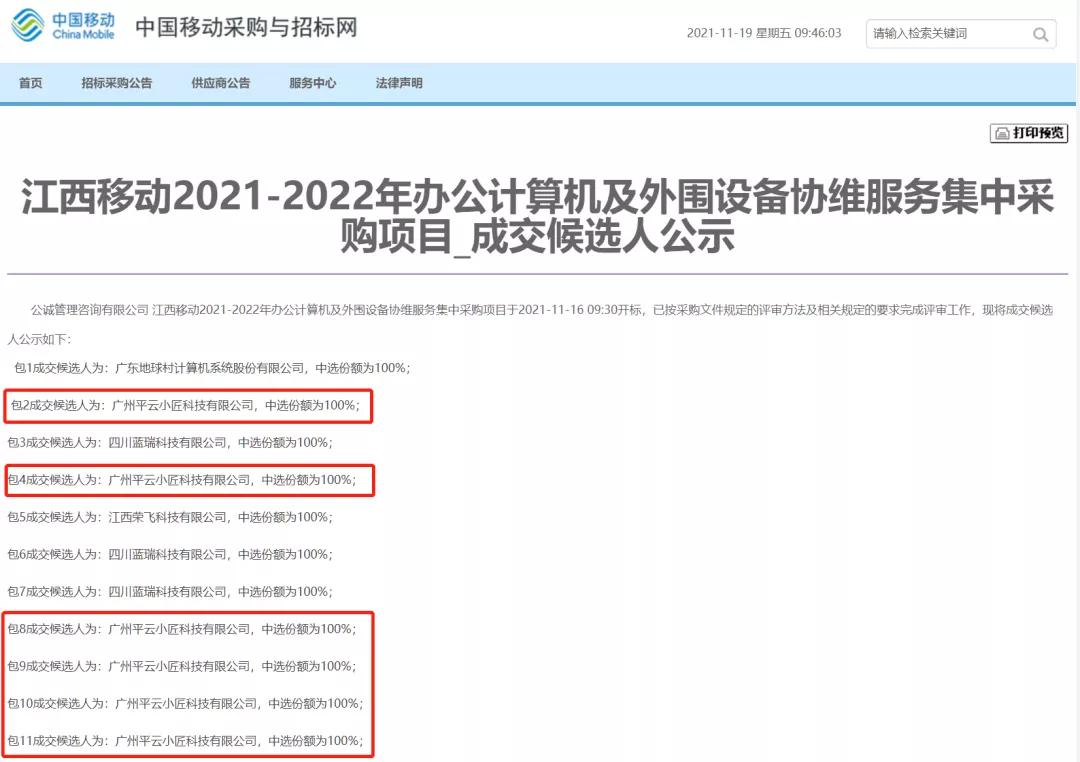Click the 包3成交候选人 line
Image resolution: width=1080 pixels, height=762 pixels.
[170, 443]
